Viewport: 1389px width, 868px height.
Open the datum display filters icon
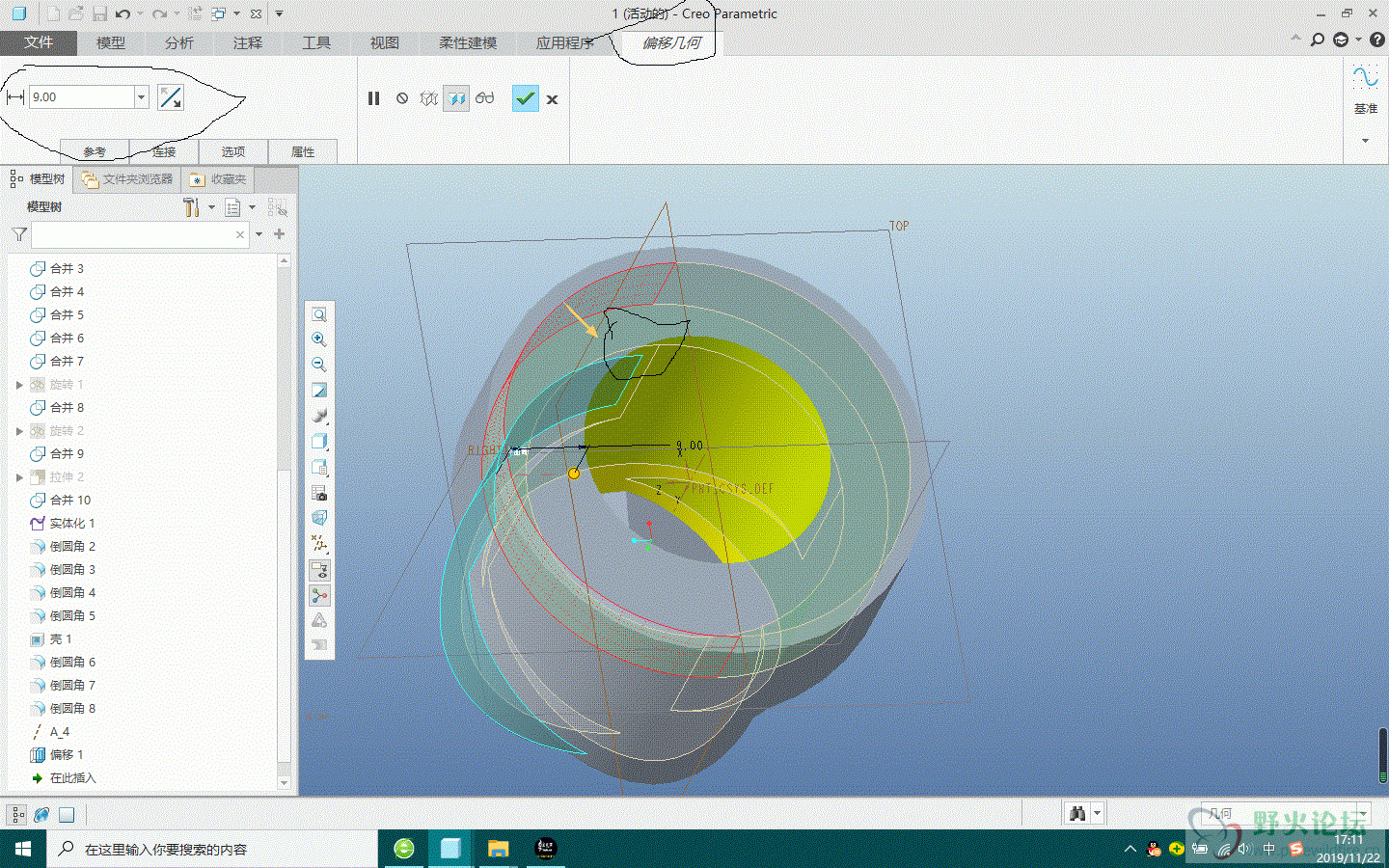click(x=319, y=544)
